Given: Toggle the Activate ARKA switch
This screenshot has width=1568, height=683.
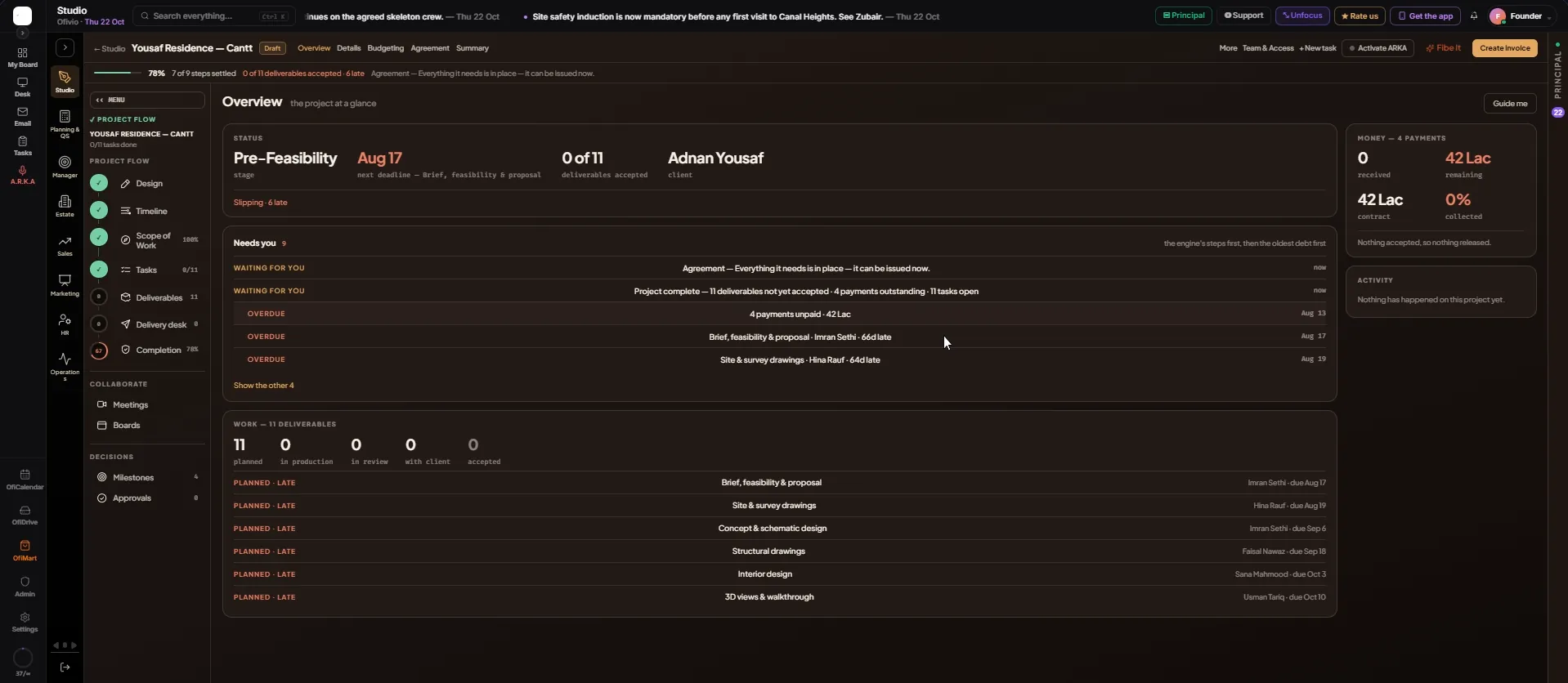Looking at the screenshot, I should tap(1378, 48).
